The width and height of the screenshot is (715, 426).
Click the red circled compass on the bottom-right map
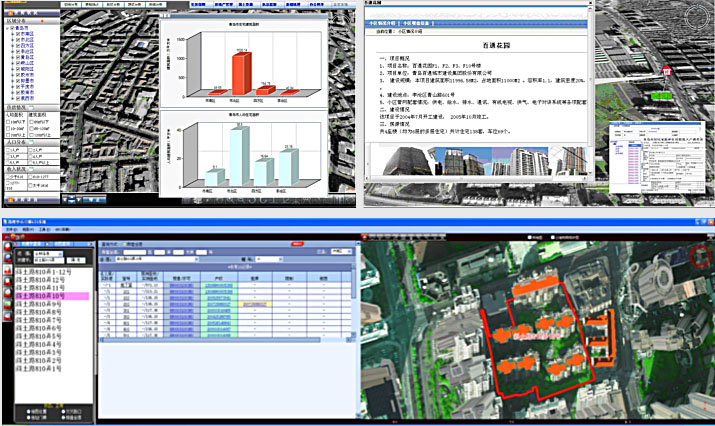pos(699,255)
